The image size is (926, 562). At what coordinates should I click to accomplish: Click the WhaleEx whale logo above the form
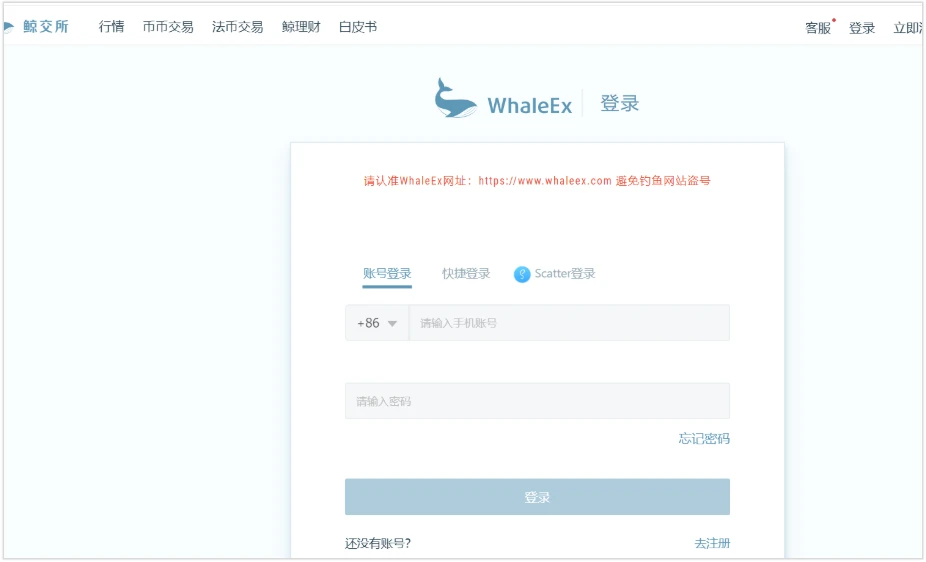point(455,98)
